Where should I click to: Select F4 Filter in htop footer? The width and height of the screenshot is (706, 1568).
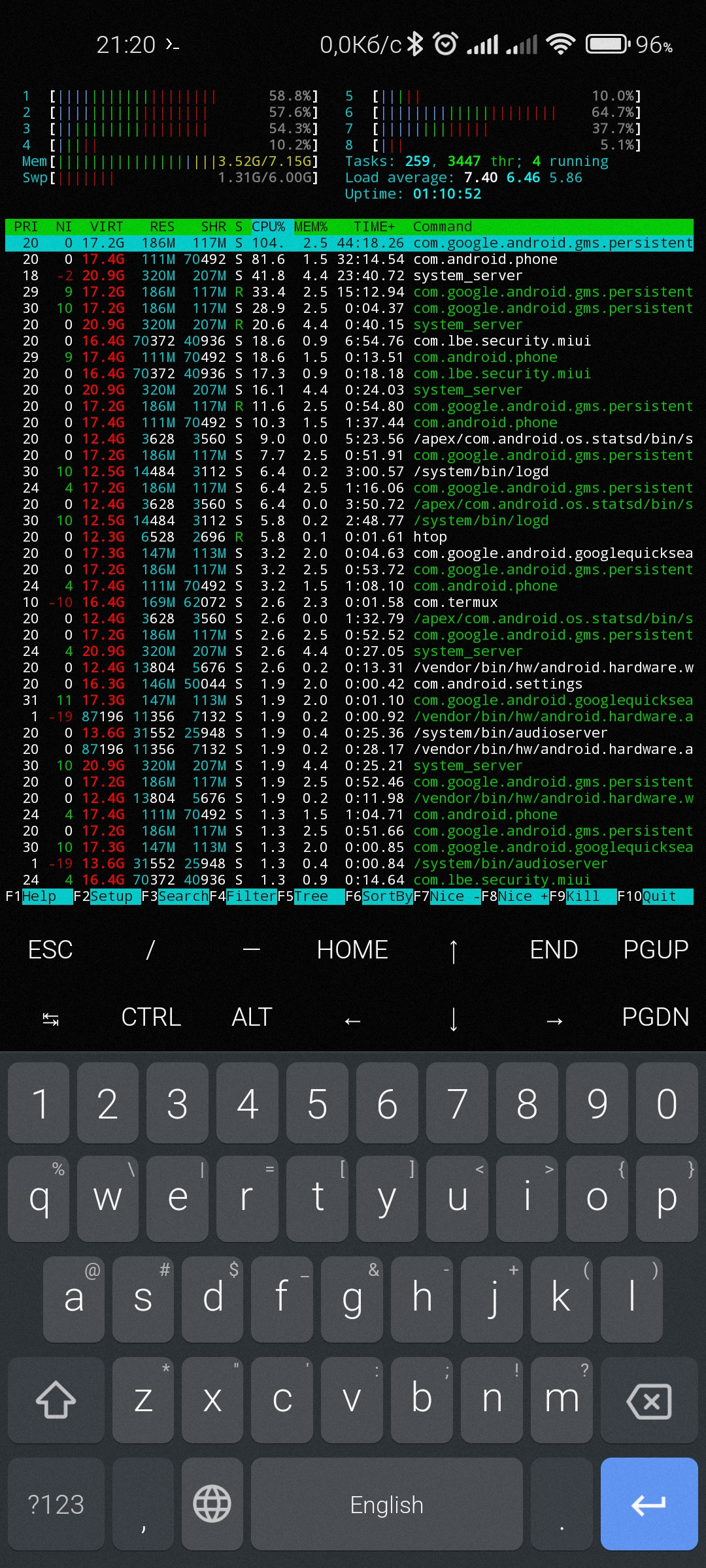tap(243, 896)
